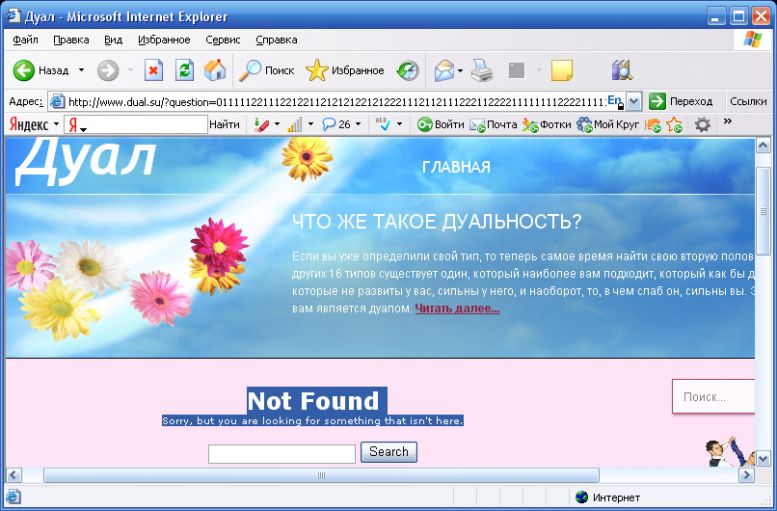Click the ГЛАВНАЯ navigation link

pyautogui.click(x=456, y=167)
